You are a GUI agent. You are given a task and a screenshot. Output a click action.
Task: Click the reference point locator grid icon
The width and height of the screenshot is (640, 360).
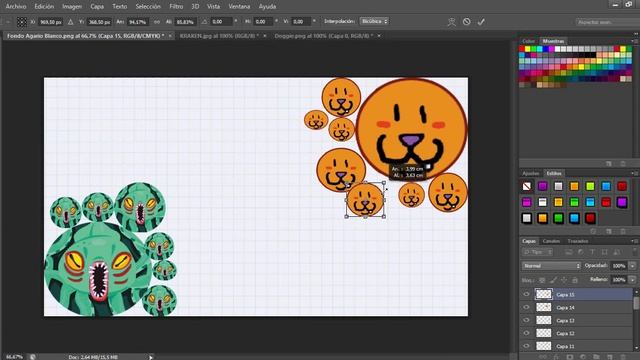click(x=22, y=22)
